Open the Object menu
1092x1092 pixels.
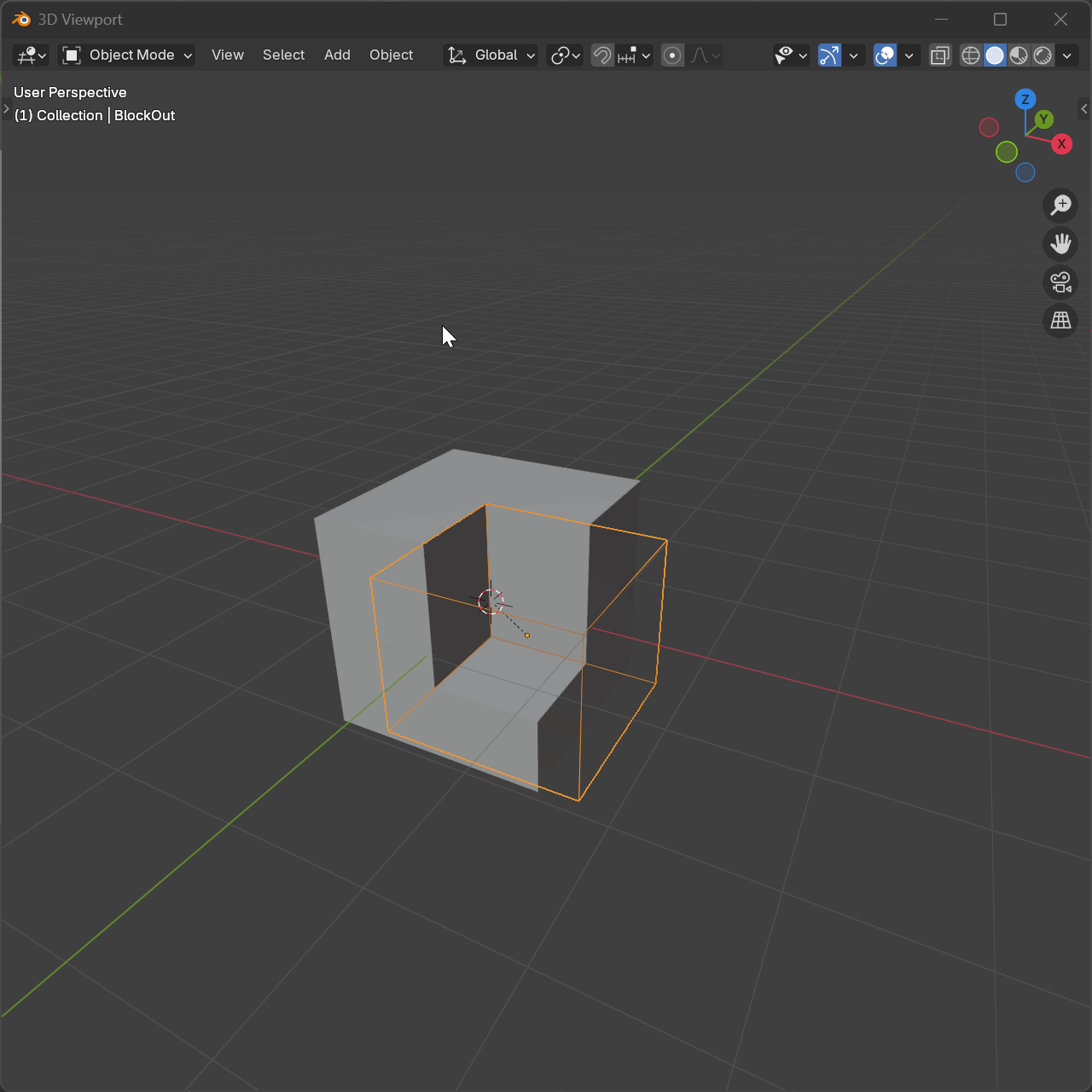click(391, 55)
